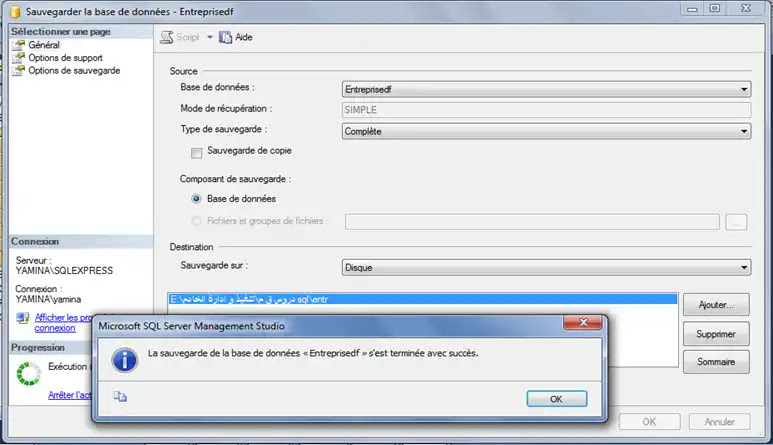Click the Progression section header
This screenshot has width=773, height=445.
point(51,347)
